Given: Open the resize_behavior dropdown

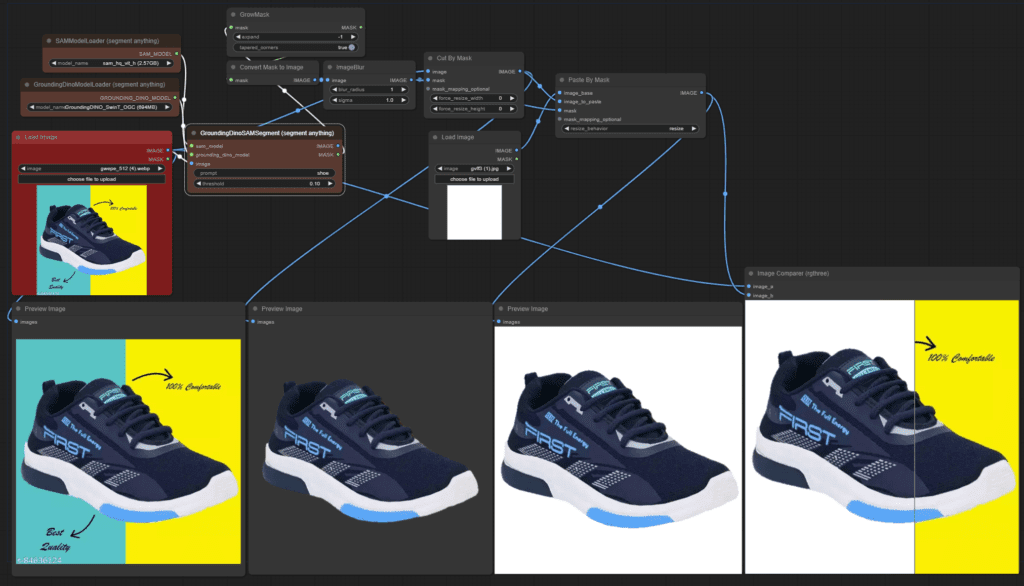Looking at the screenshot, I should [630, 129].
